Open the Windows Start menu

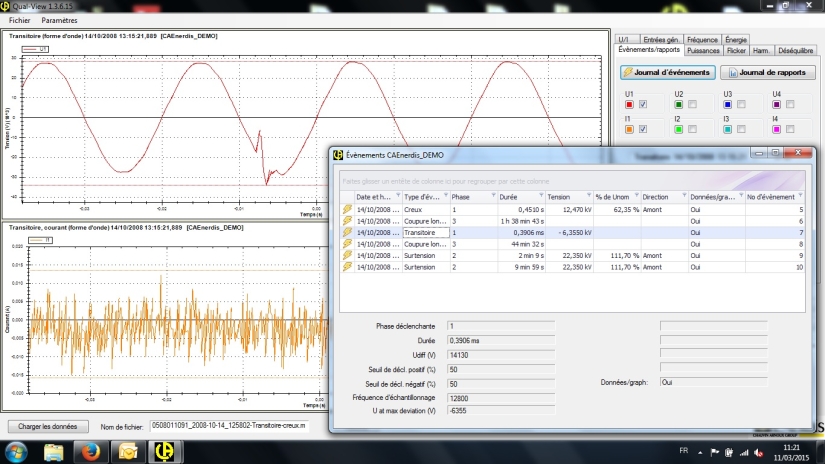pyautogui.click(x=16, y=452)
